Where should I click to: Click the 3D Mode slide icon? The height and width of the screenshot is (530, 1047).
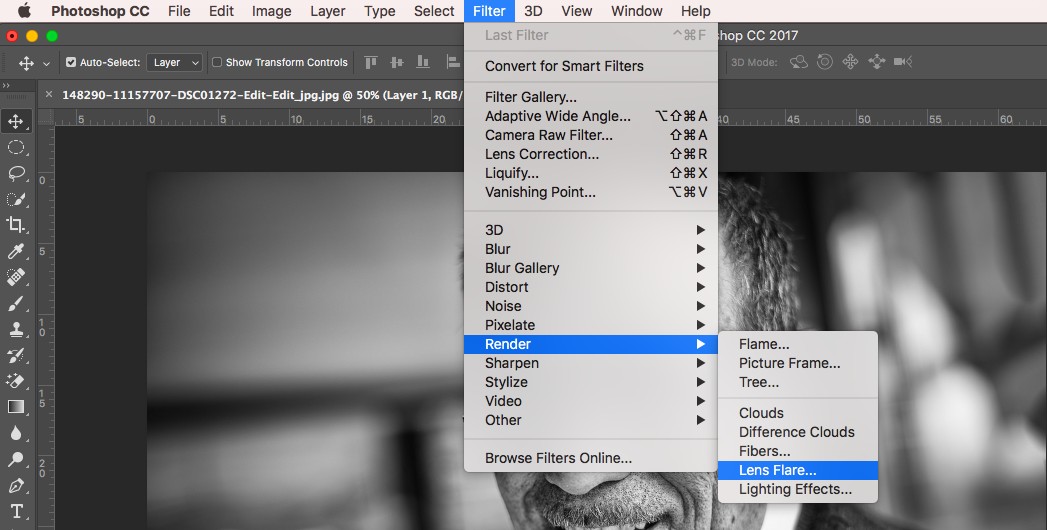point(876,62)
